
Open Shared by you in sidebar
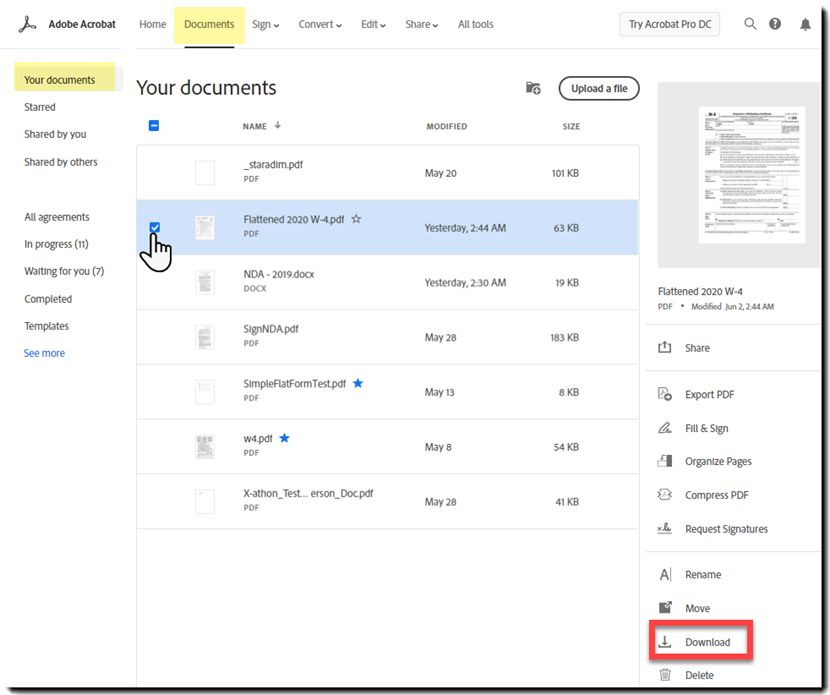(55, 134)
